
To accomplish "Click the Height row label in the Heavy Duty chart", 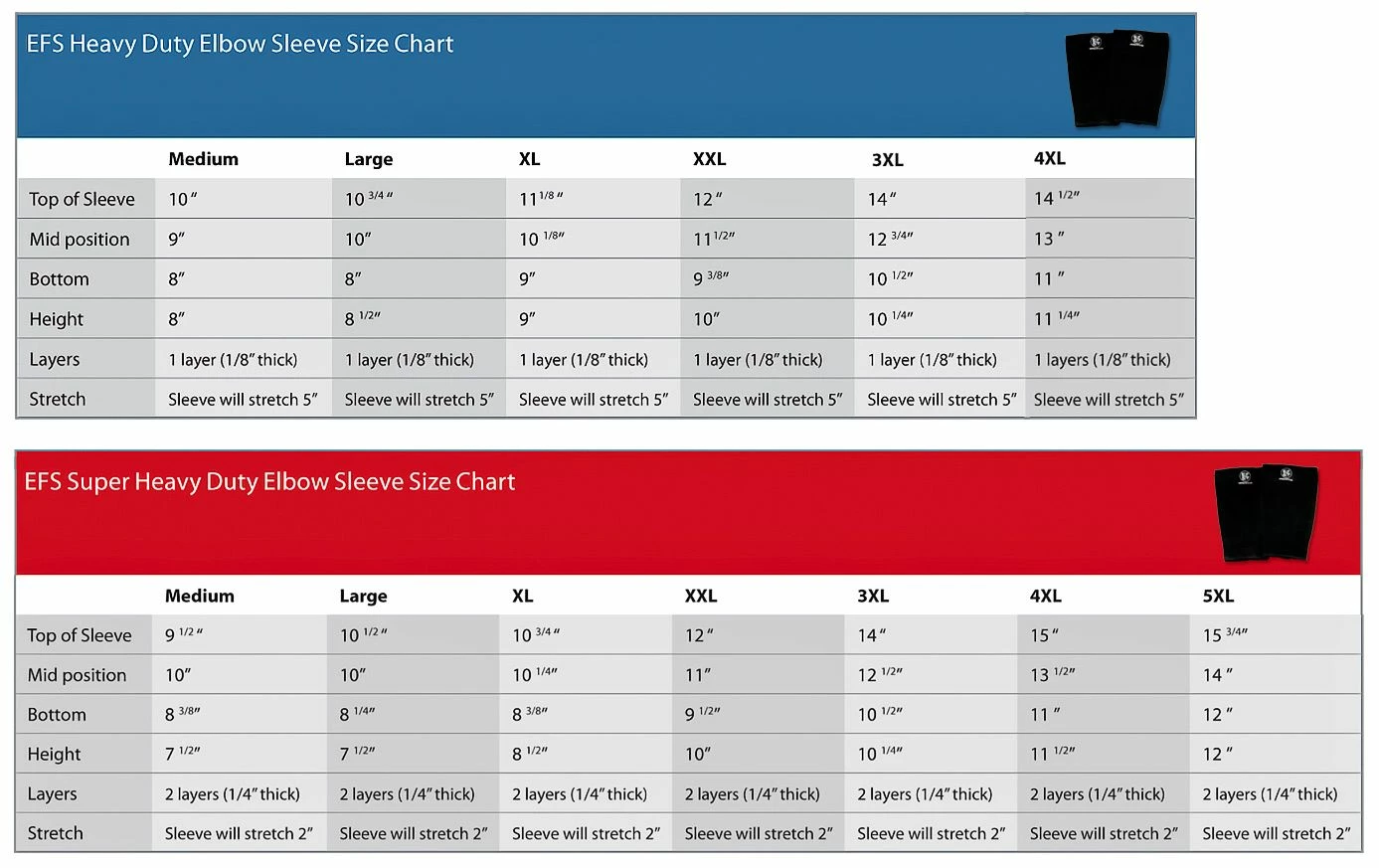I will point(56,319).
